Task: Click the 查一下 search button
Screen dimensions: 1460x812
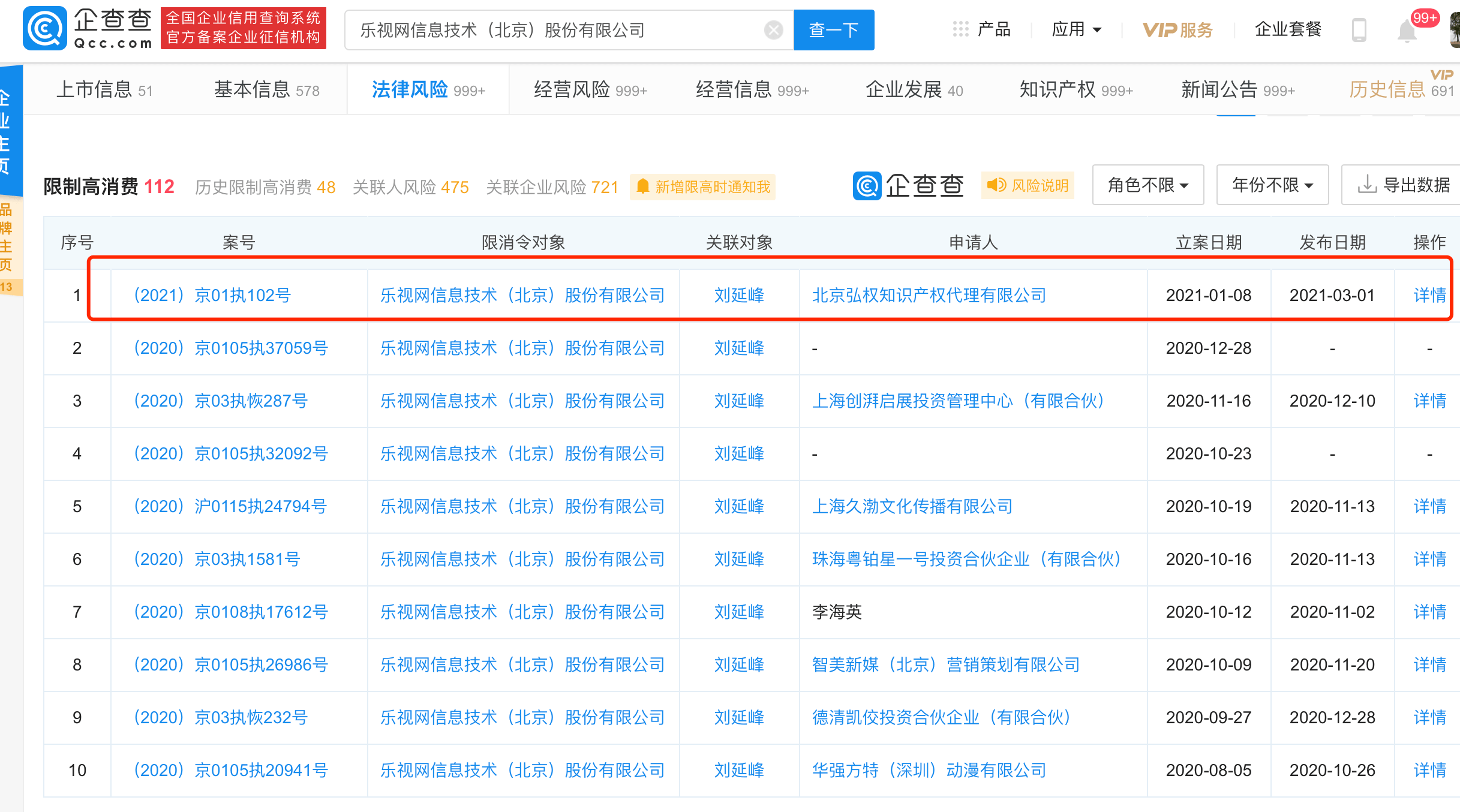Action: pyautogui.click(x=834, y=30)
